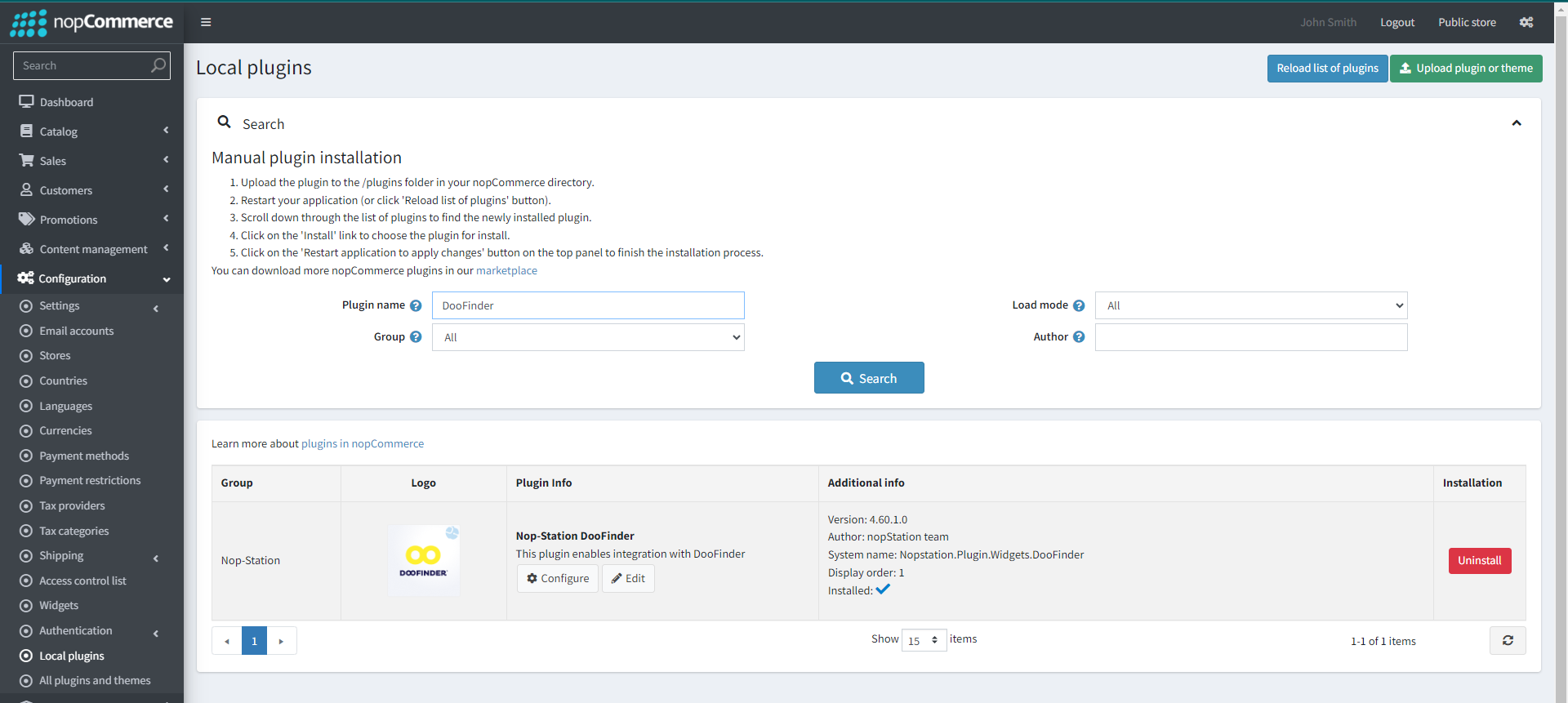Click the DooFinder plugin logo
This screenshot has height=703, width=1568.
tap(423, 560)
